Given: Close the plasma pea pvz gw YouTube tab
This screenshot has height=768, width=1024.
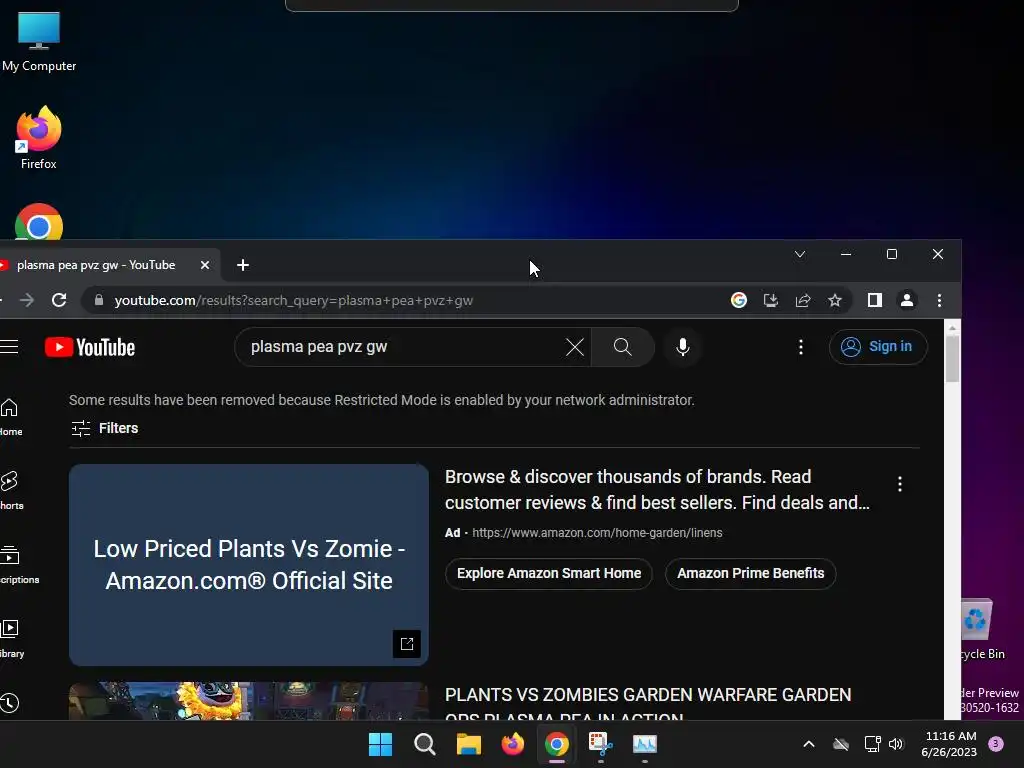Looking at the screenshot, I should pos(204,265).
